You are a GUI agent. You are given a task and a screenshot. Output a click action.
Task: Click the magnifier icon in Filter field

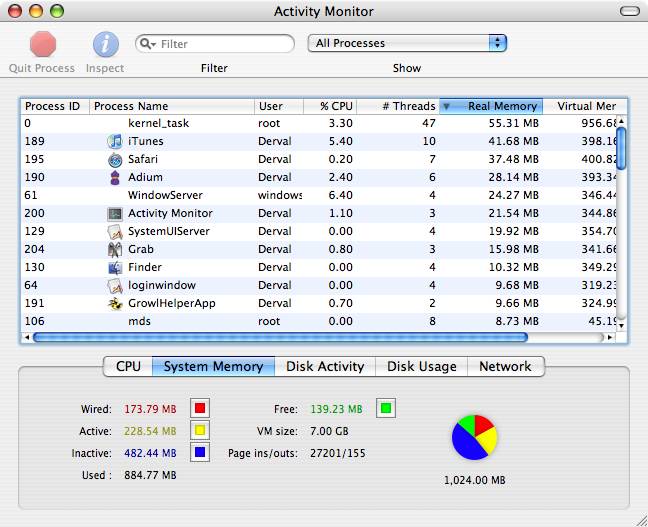click(146, 43)
